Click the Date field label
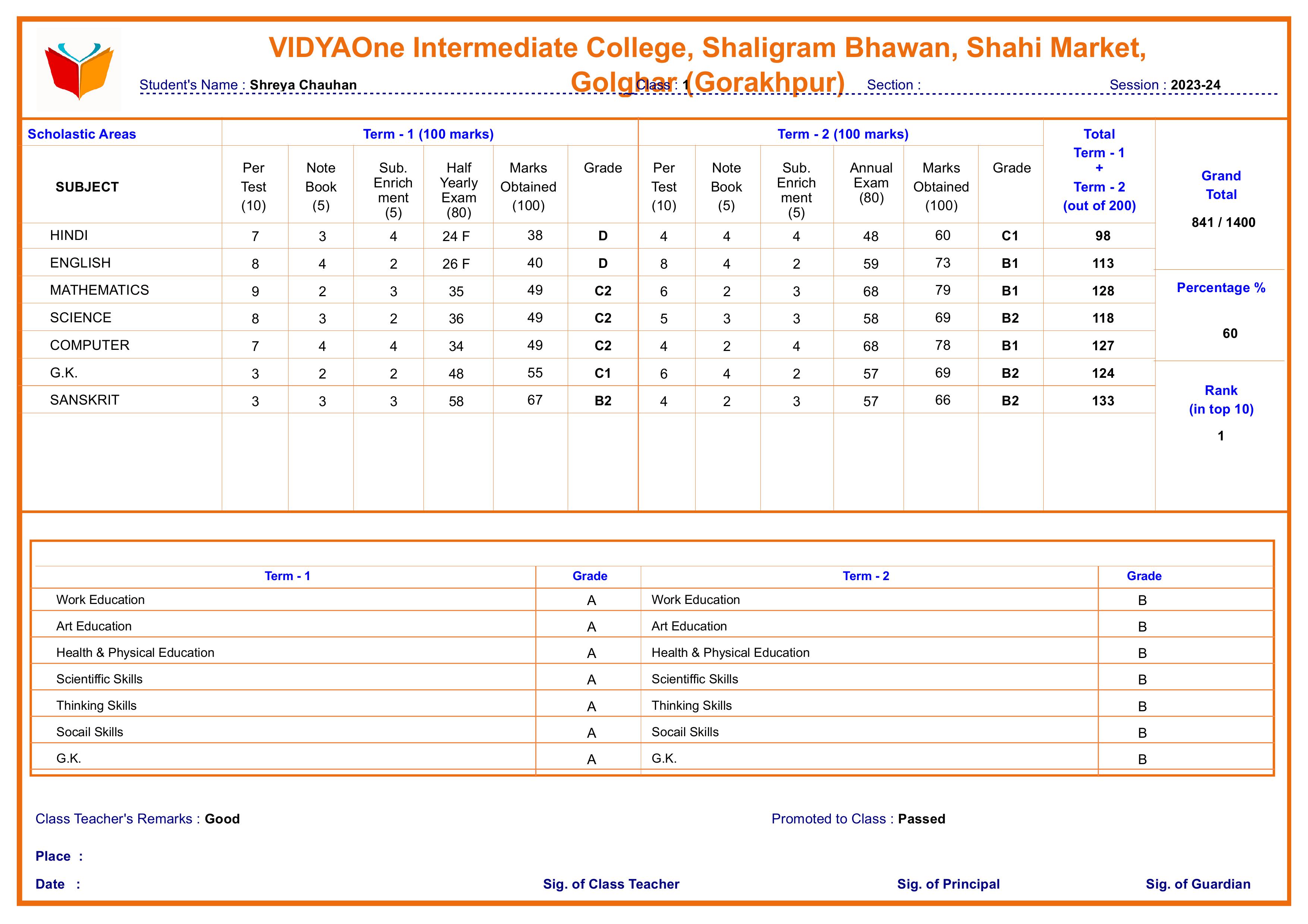Viewport: 1308px width, 924px height. pyautogui.click(x=57, y=884)
